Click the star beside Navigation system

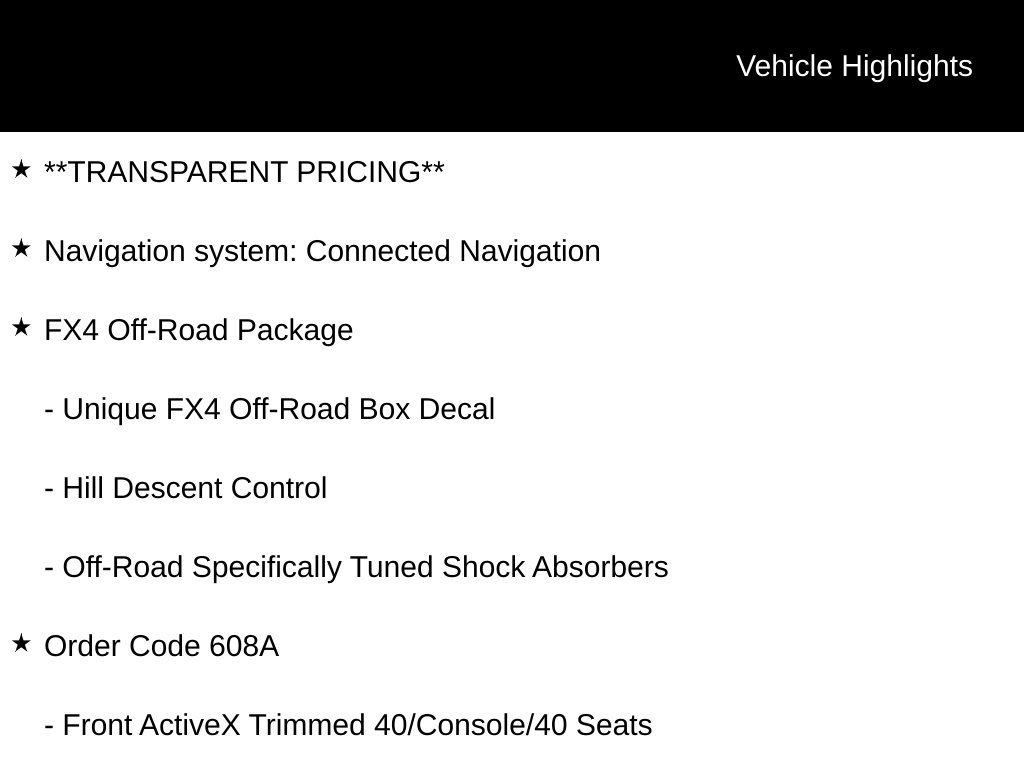pyautogui.click(x=22, y=249)
